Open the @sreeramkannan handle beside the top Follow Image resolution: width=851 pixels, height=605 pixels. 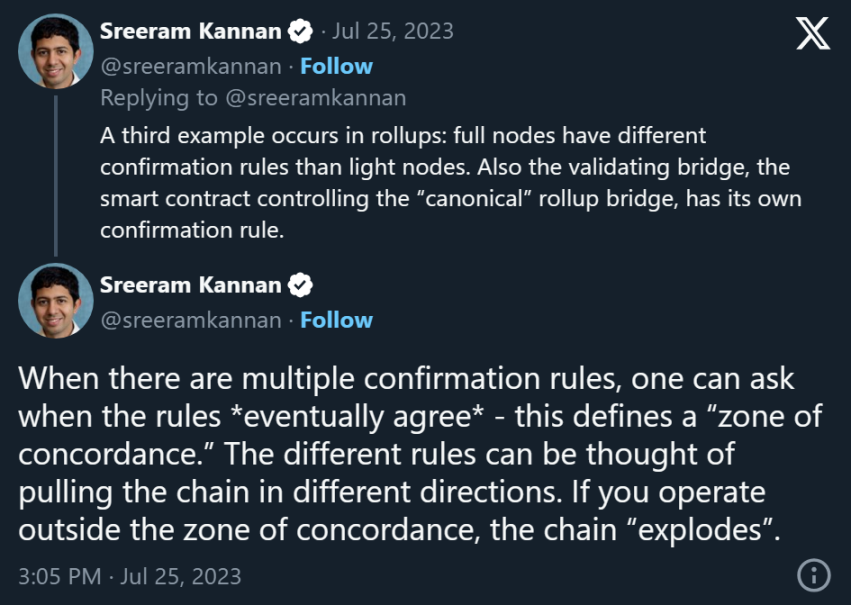point(190,66)
